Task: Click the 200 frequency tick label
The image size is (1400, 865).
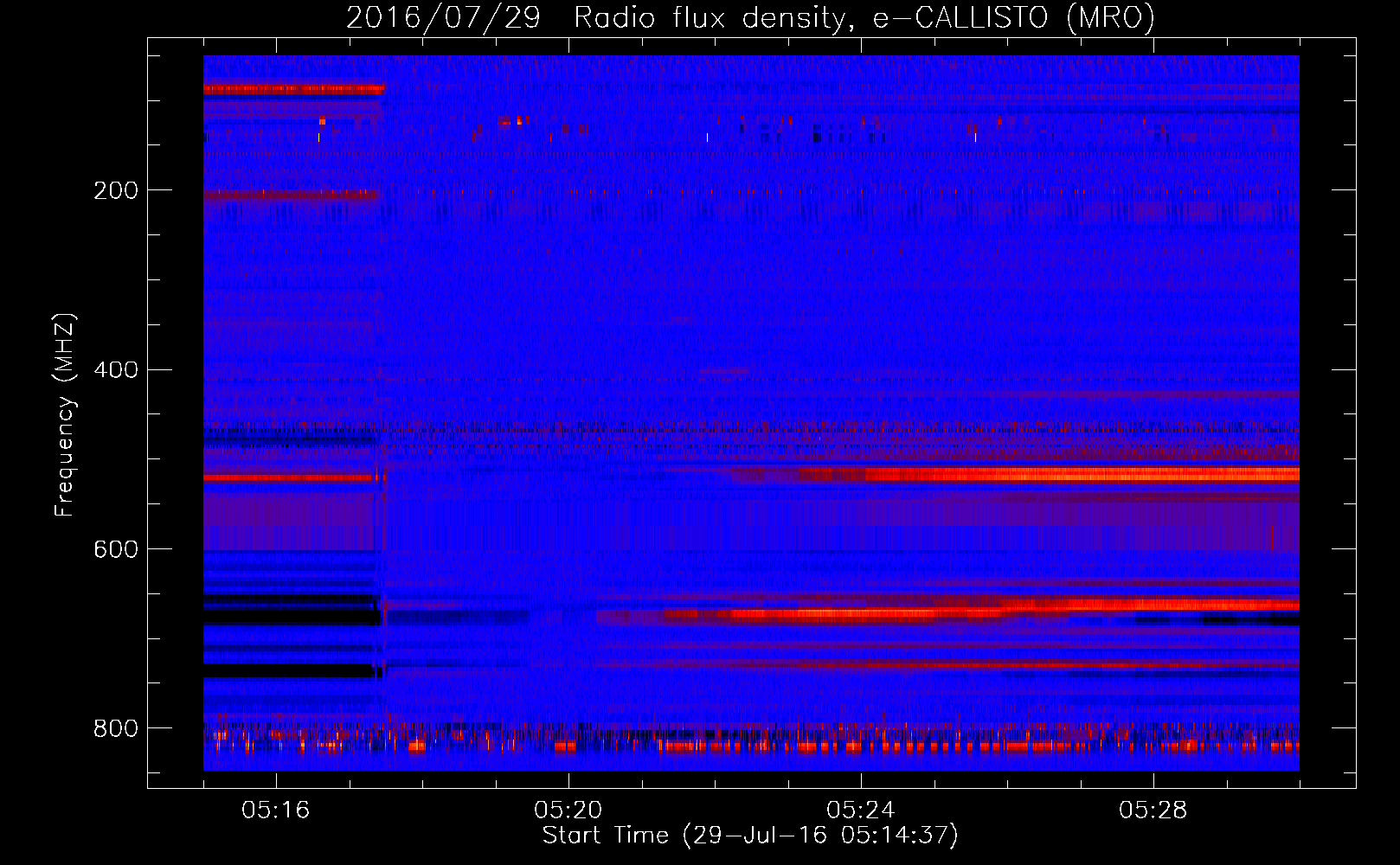Action: pyautogui.click(x=116, y=190)
